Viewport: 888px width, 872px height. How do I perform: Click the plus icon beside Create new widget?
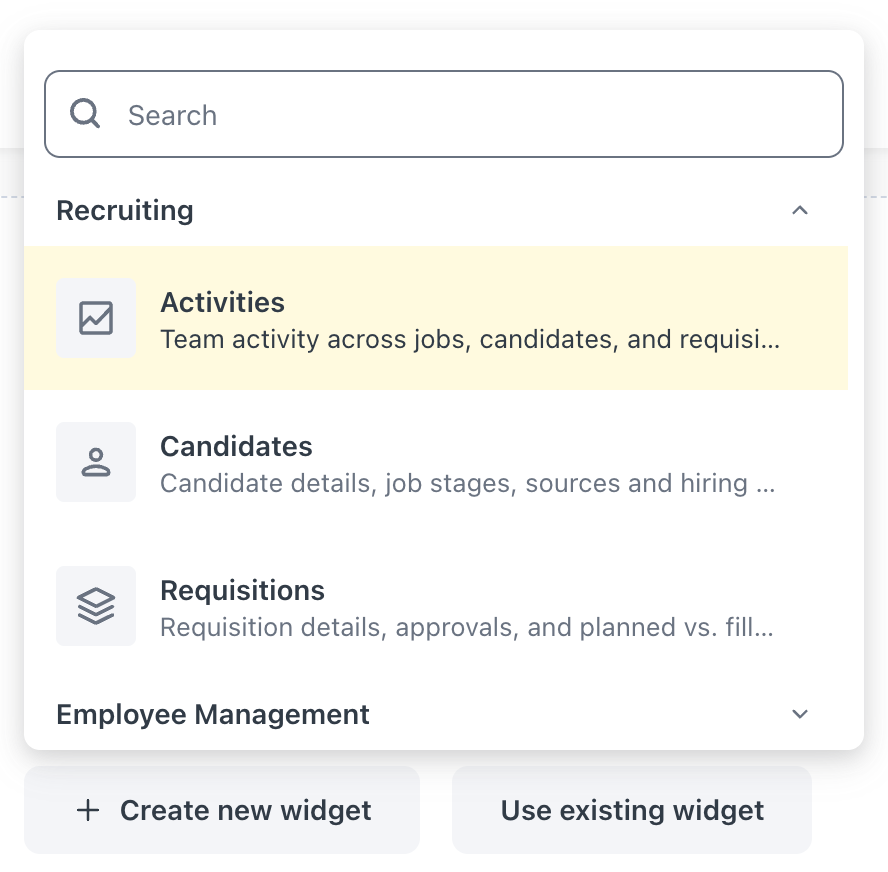(88, 810)
